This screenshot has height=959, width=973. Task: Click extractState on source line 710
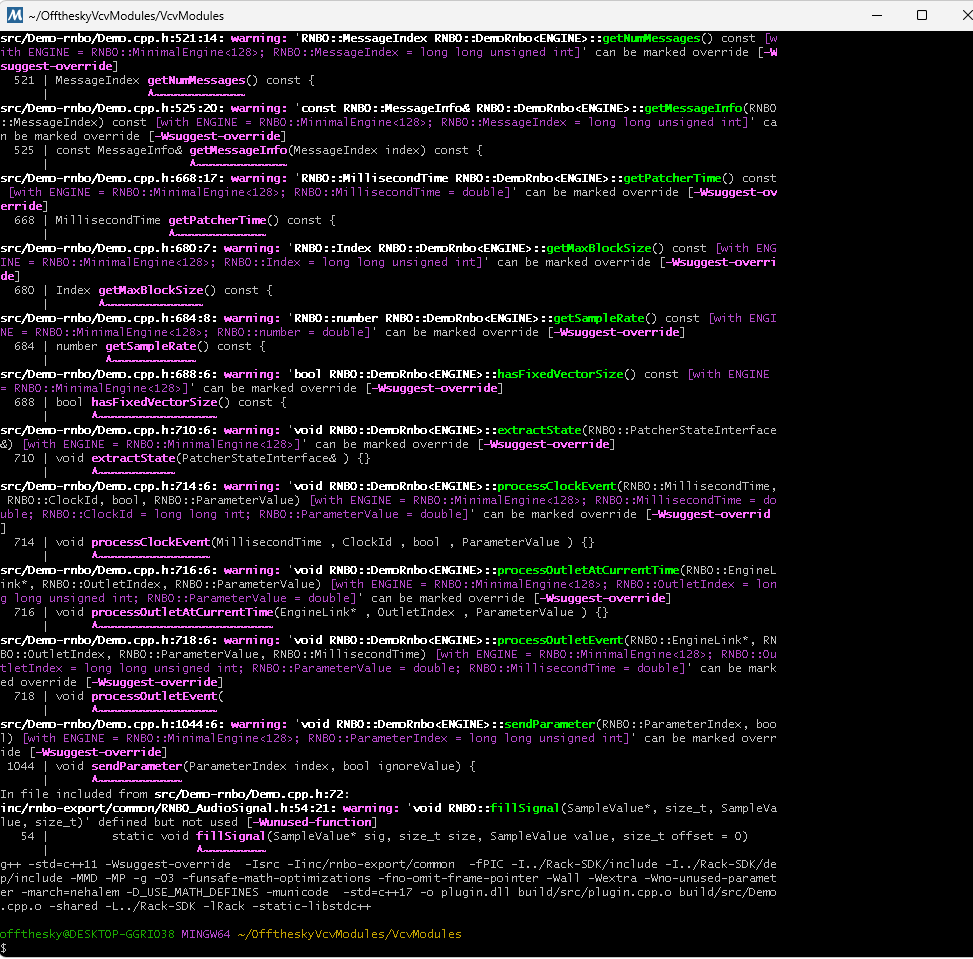[132, 458]
